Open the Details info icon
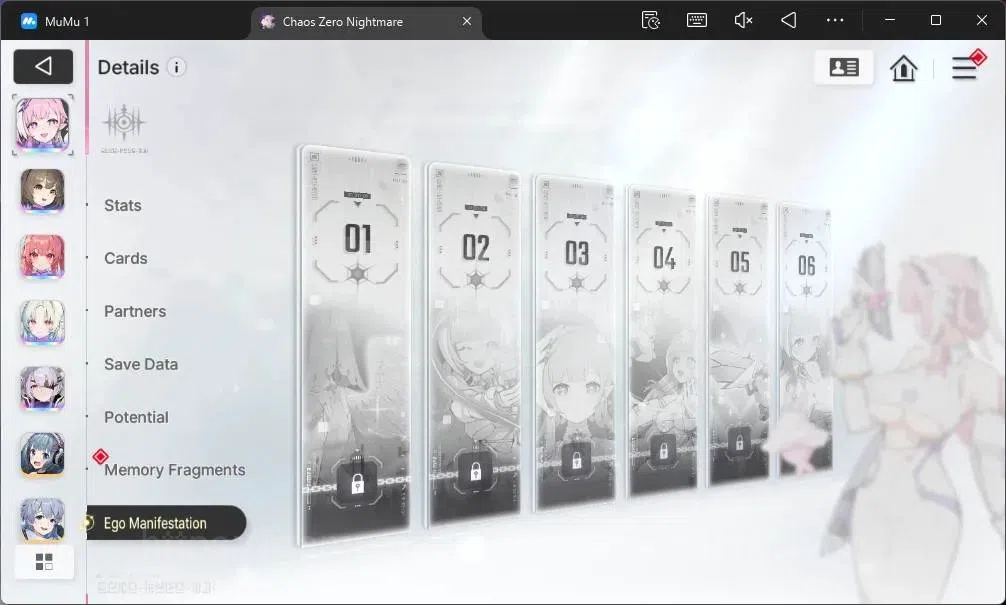Viewport: 1006px width, 605px height. (x=176, y=67)
